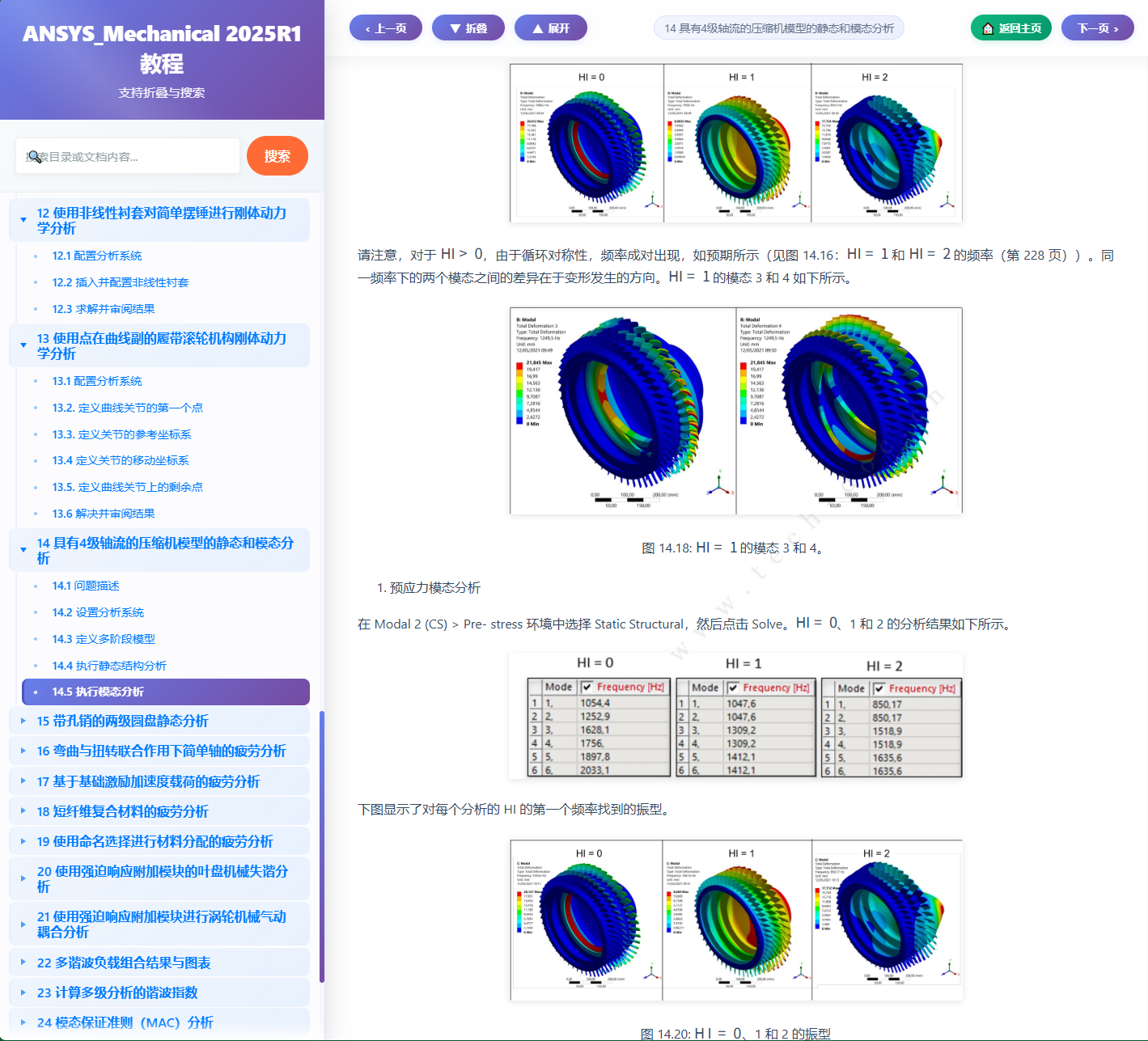1148x1041 pixels.
Task: Click the home icon on 返回主页 button
Action: pyautogui.click(x=988, y=27)
